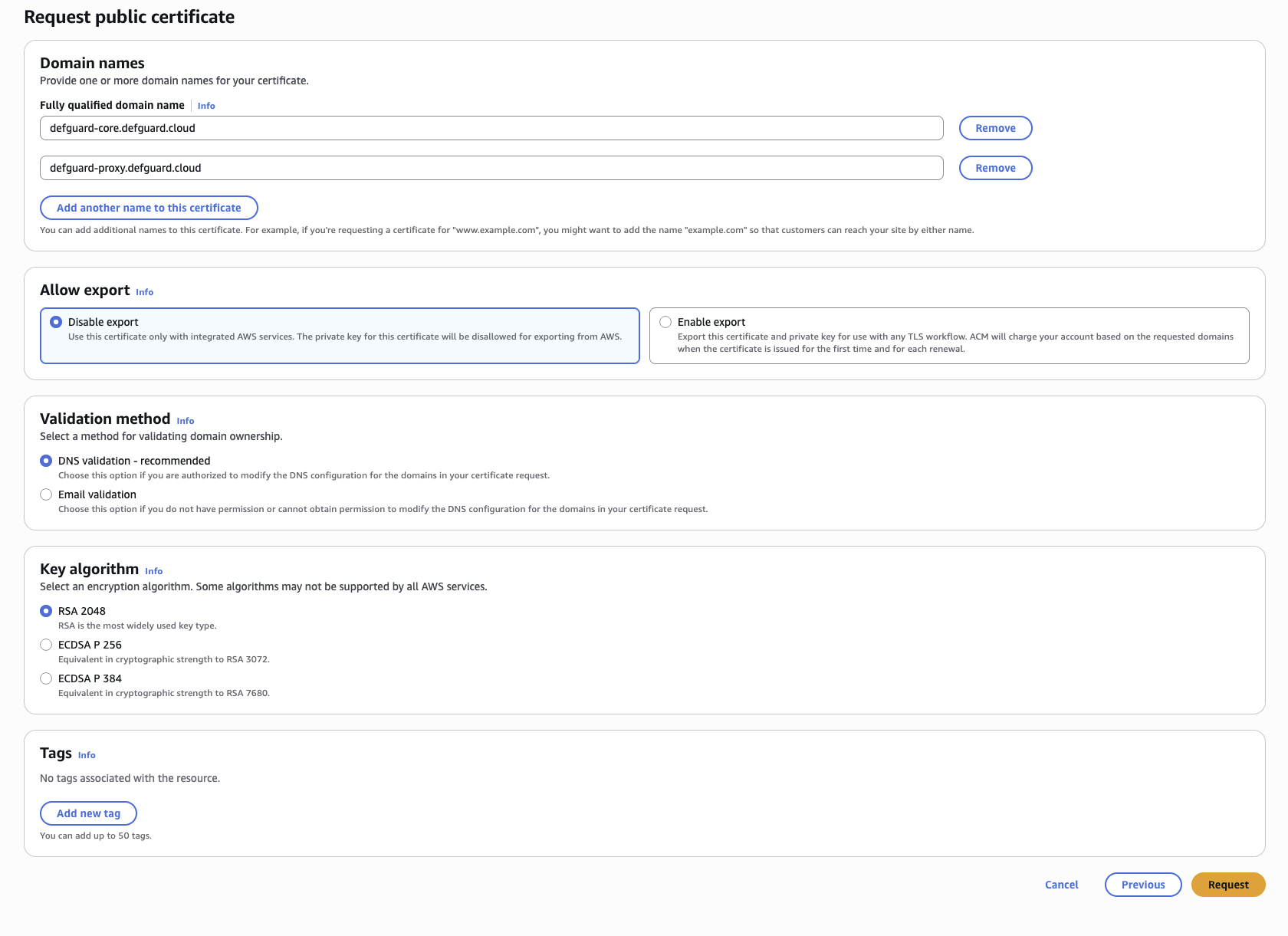Go back with the Previous button
Viewport: 1288px width, 936px height.
click(x=1142, y=885)
